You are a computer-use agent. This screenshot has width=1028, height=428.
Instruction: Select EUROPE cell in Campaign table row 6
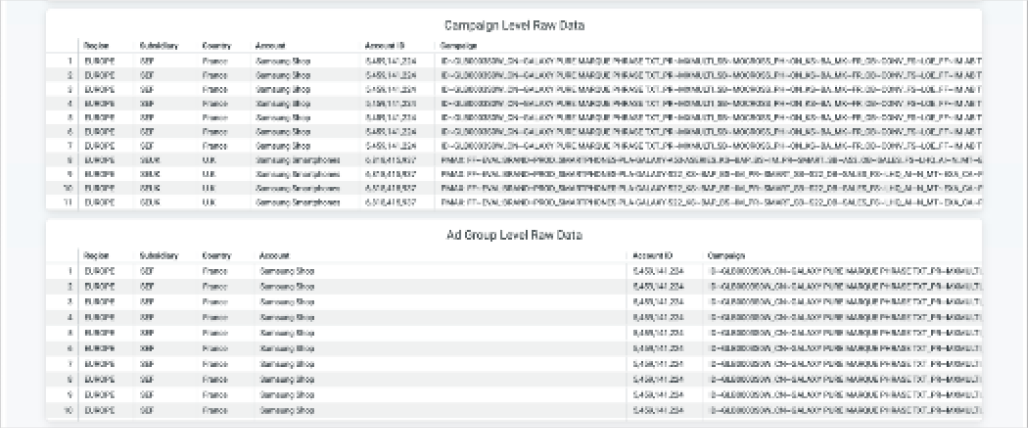(x=100, y=132)
